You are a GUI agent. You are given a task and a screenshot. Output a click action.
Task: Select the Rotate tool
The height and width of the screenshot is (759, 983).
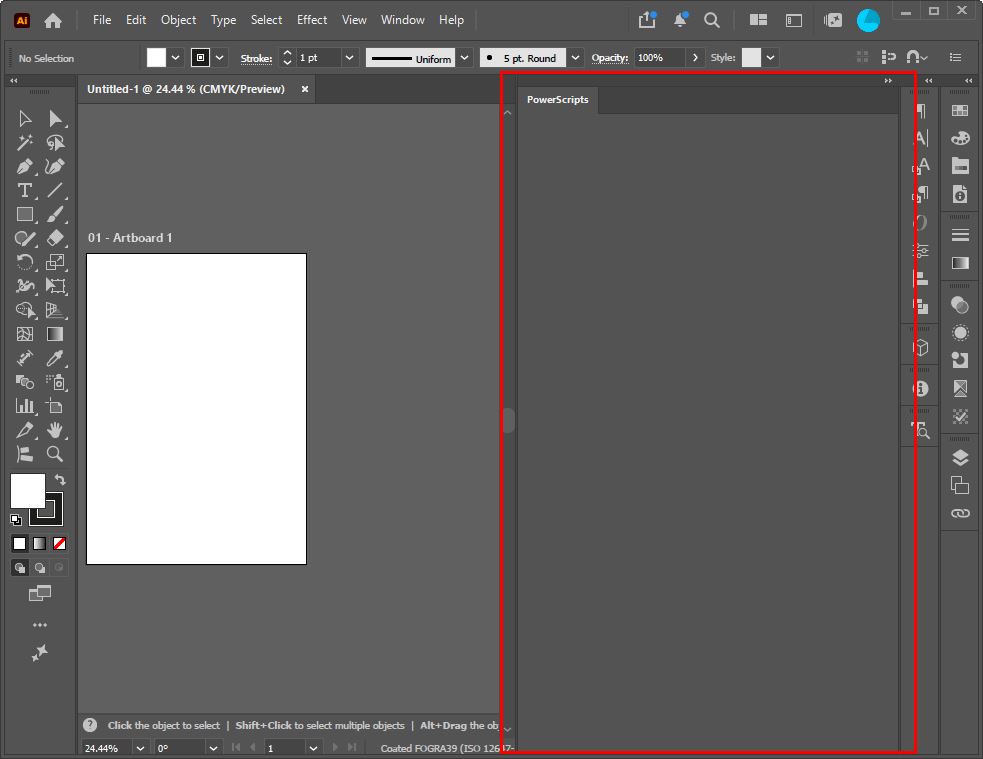pyautogui.click(x=25, y=262)
